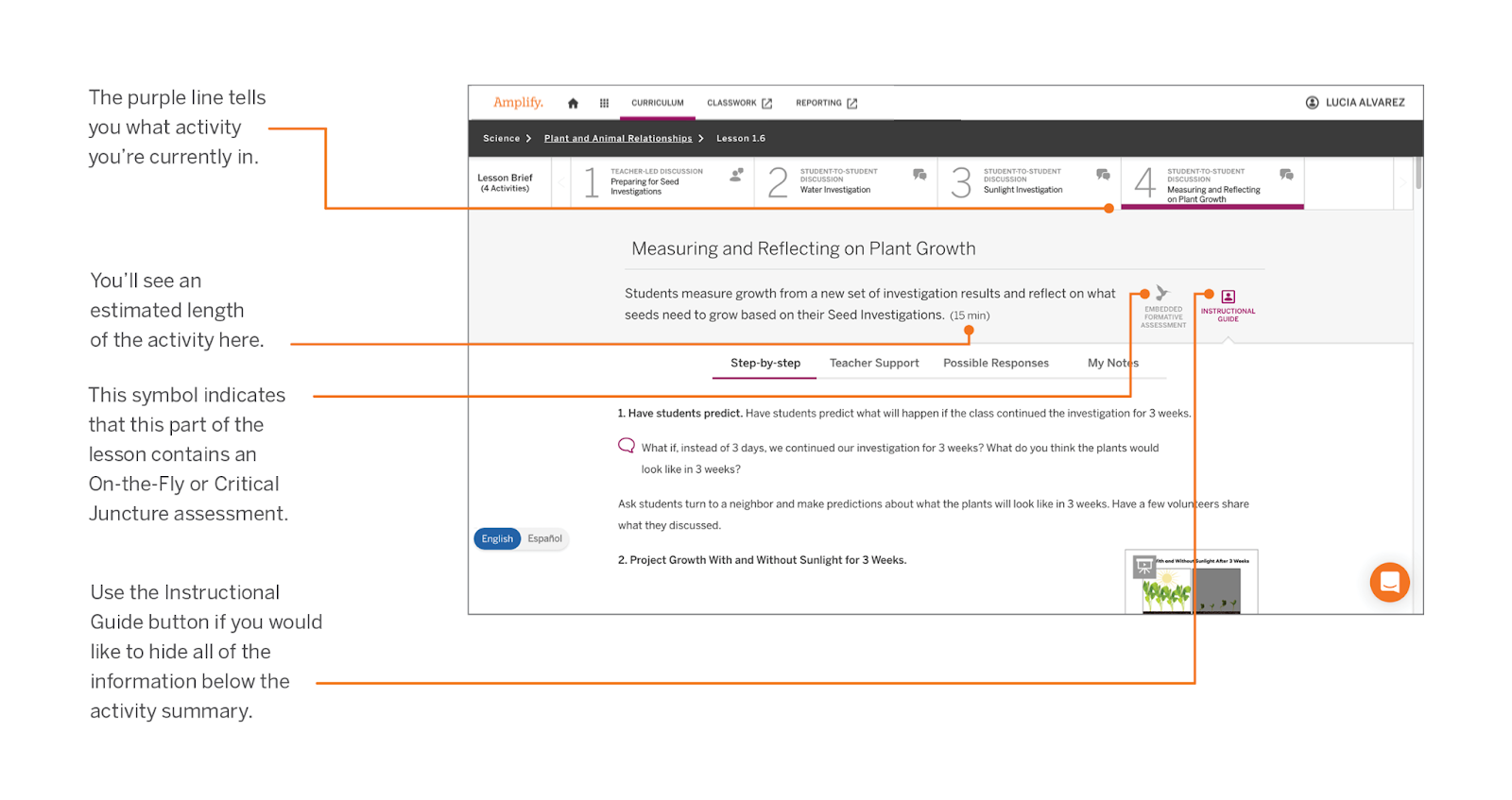The height and width of the screenshot is (800, 1512).
Task: Click the purple speech bubble teacher prompt icon
Action: click(626, 446)
